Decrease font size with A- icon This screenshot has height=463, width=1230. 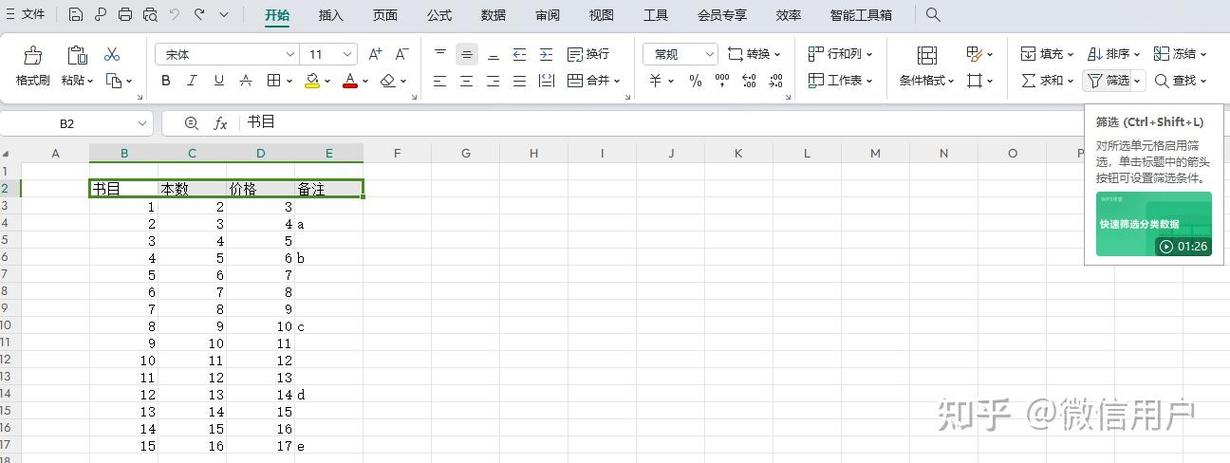pyautogui.click(x=402, y=54)
